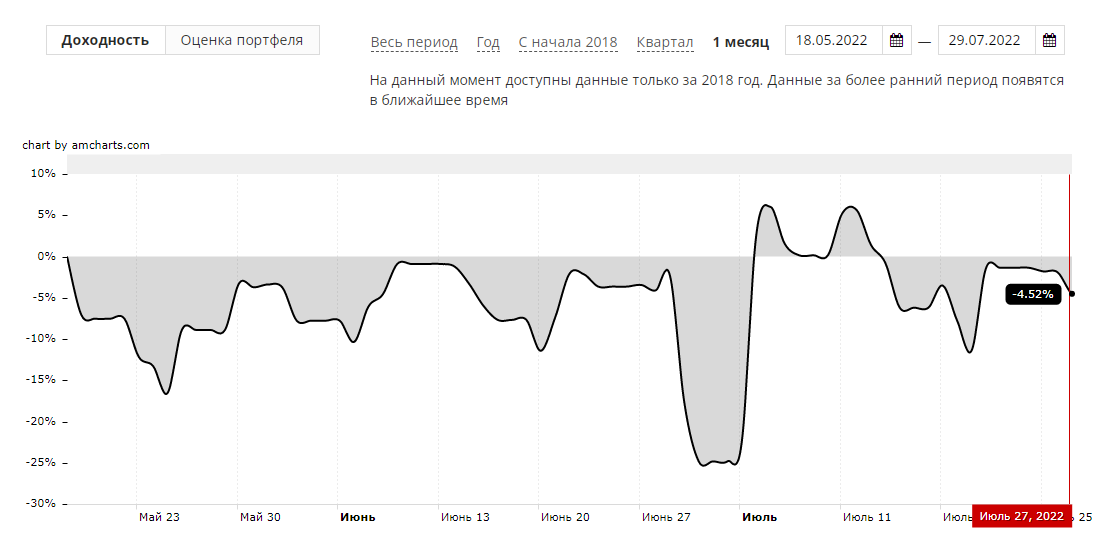
Task: Select the Весь период range
Action: coord(414,42)
